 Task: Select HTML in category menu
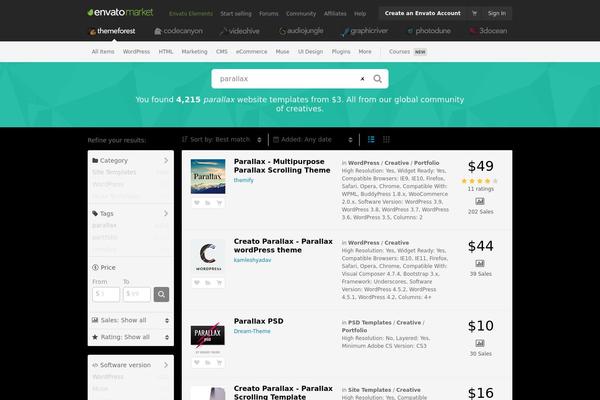pos(166,52)
